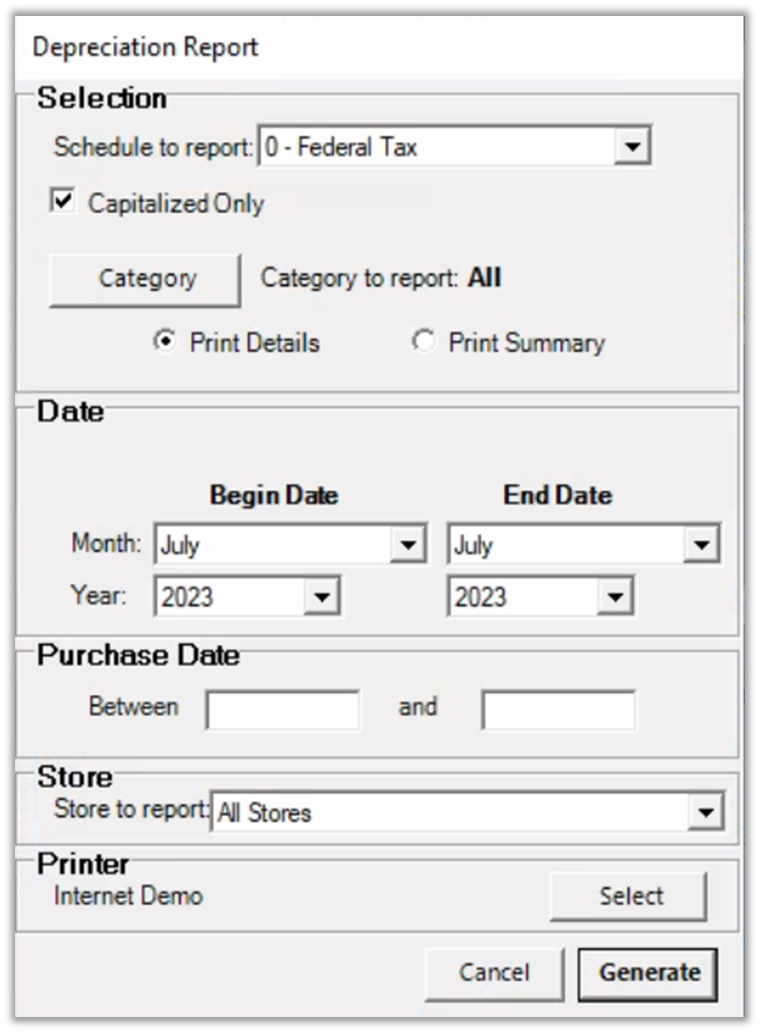Click the End Date column heading
760x1033 pixels.
pyautogui.click(x=557, y=495)
